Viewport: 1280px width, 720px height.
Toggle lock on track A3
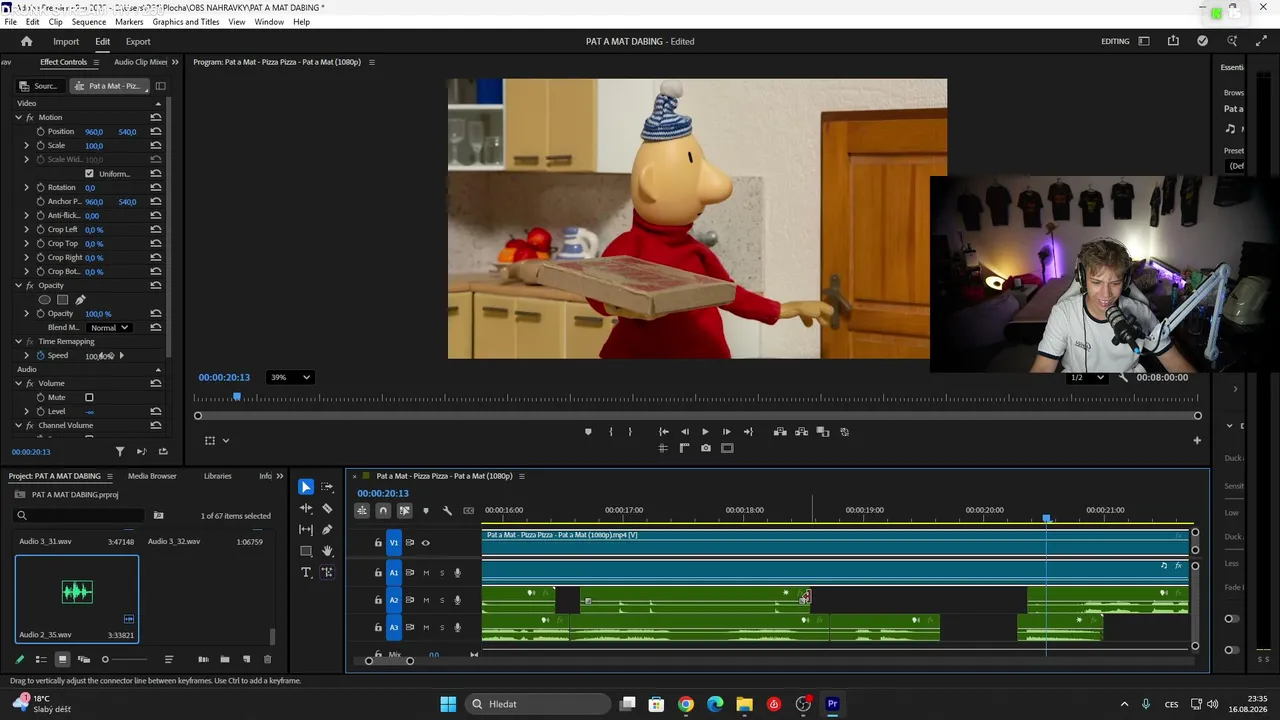(x=378, y=628)
